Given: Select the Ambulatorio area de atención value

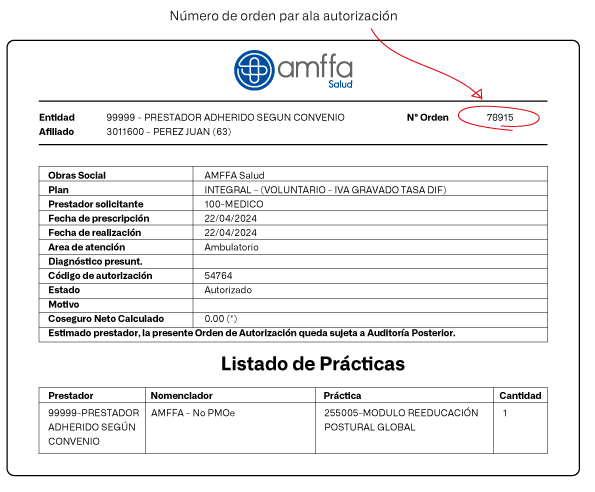Looking at the screenshot, I should [x=231, y=247].
